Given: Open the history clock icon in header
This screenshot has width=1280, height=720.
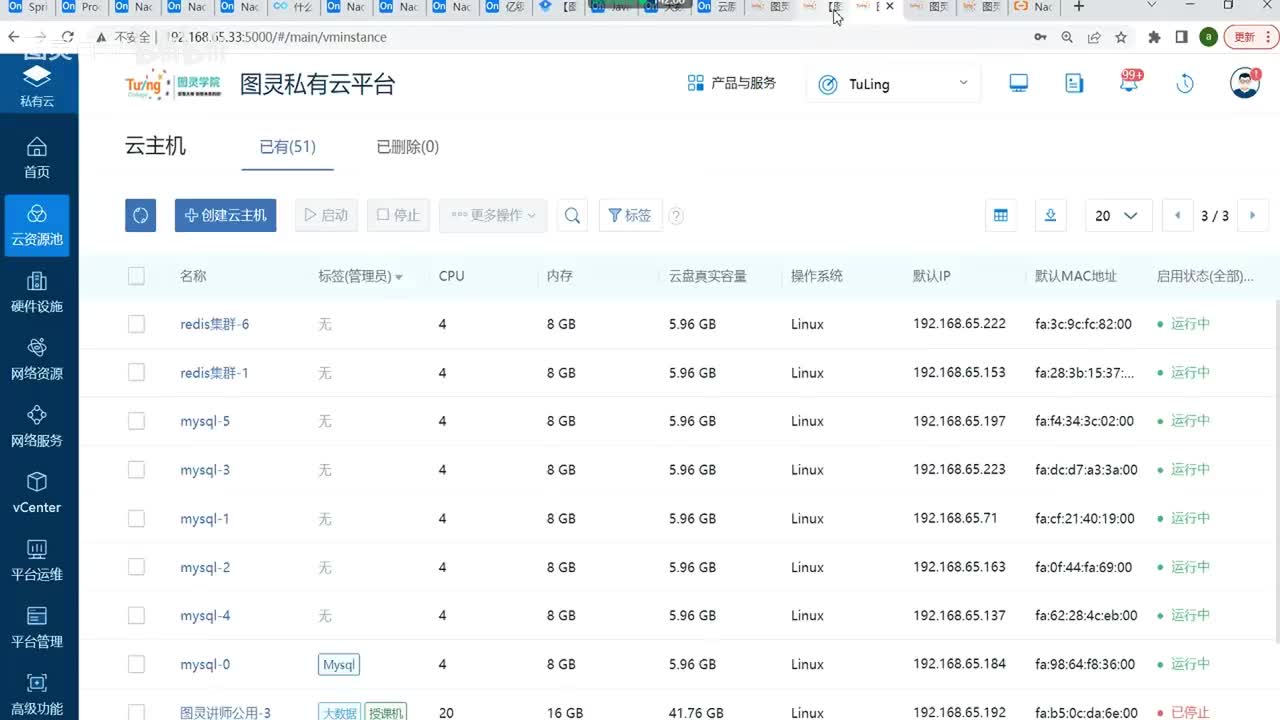Looking at the screenshot, I should 1185,84.
